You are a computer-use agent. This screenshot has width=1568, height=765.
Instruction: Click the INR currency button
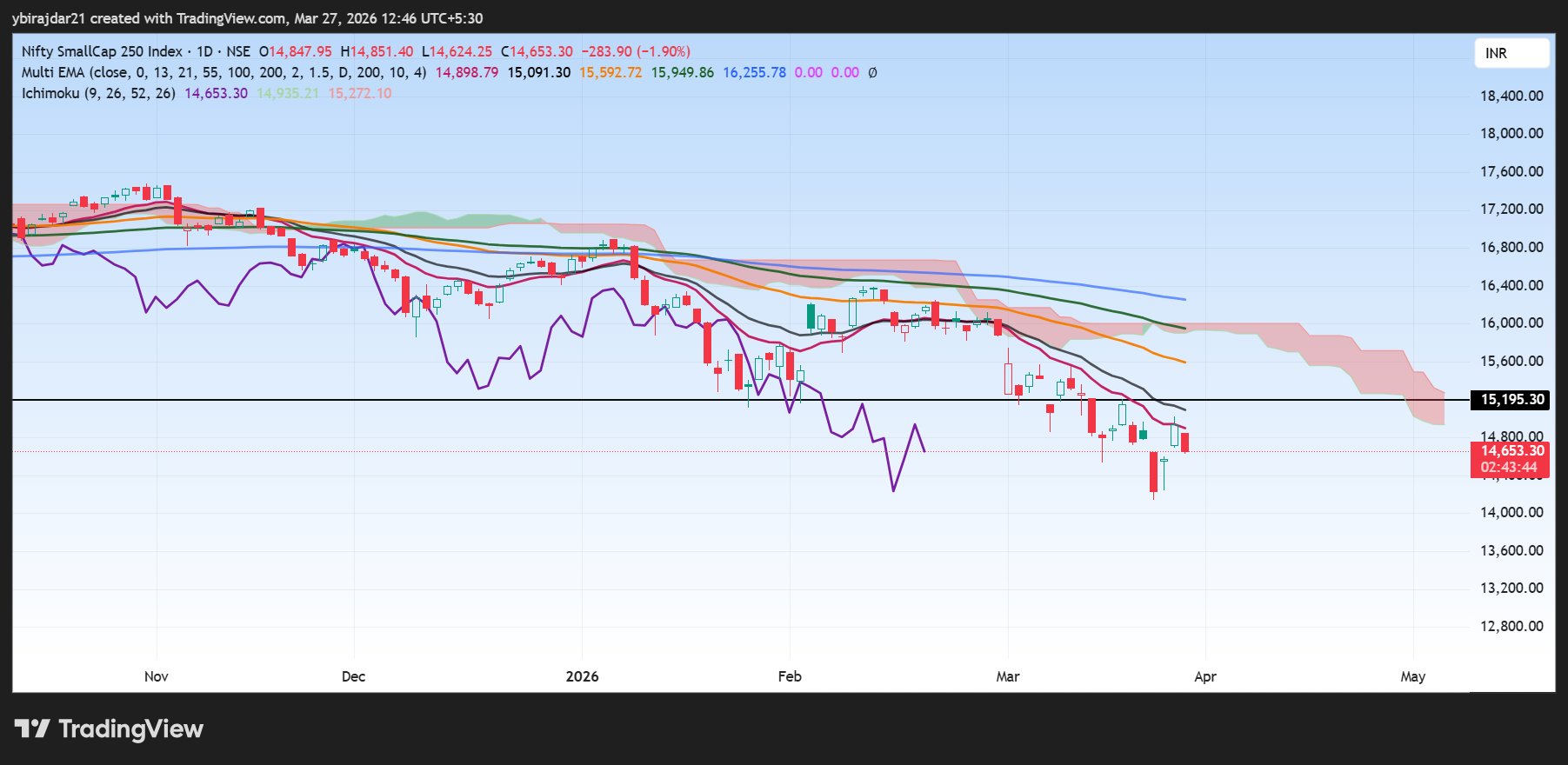[x=1511, y=53]
